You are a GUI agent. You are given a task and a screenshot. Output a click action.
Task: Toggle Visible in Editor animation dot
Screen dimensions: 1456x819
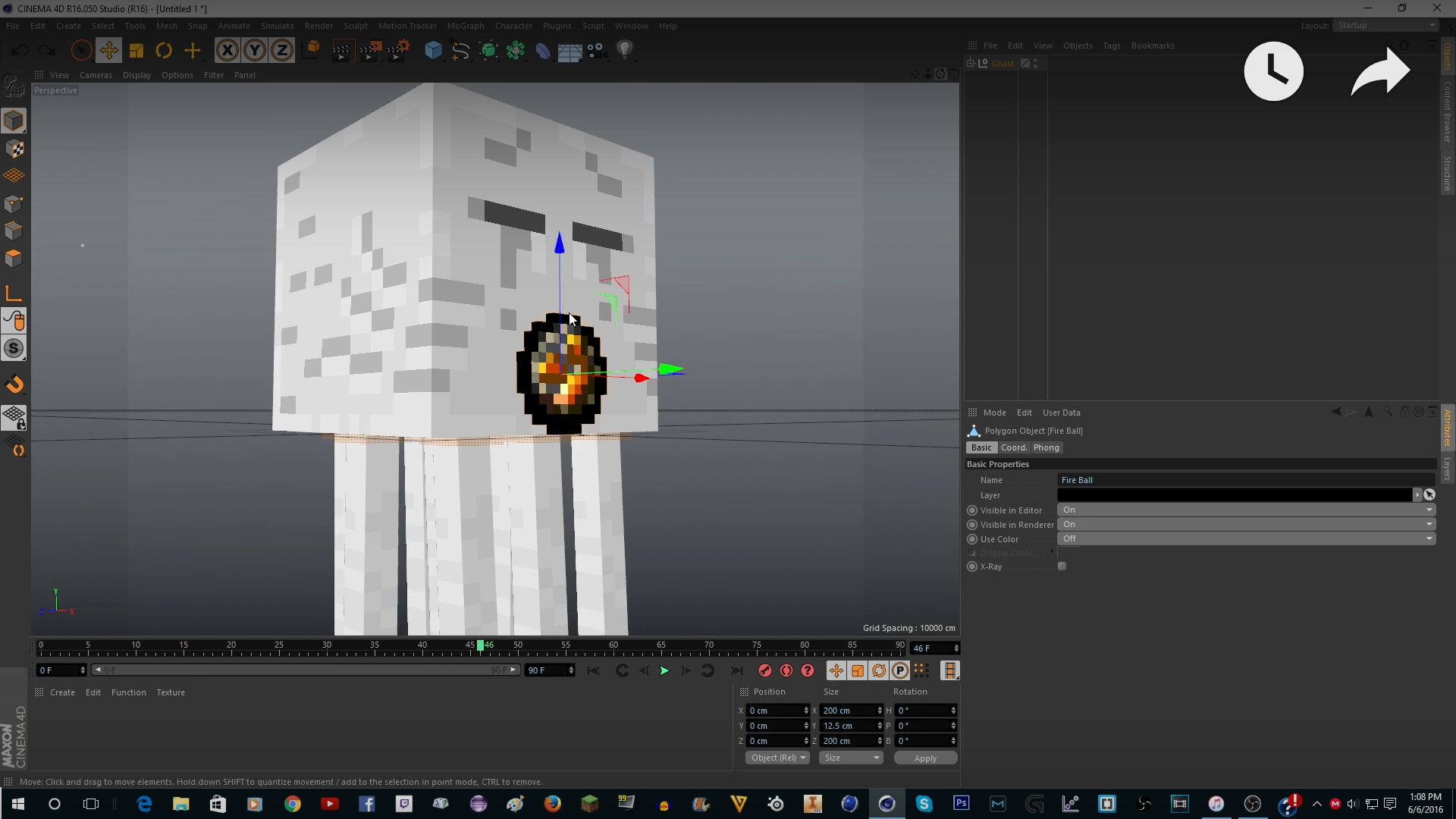pyautogui.click(x=972, y=510)
